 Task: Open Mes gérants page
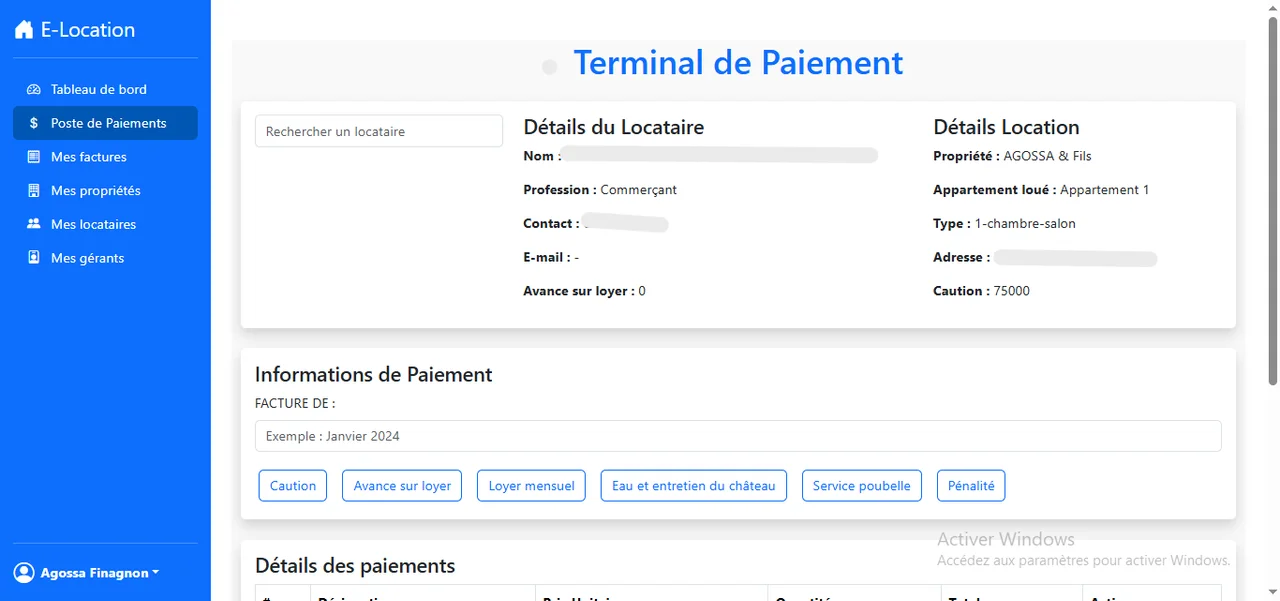105,258
